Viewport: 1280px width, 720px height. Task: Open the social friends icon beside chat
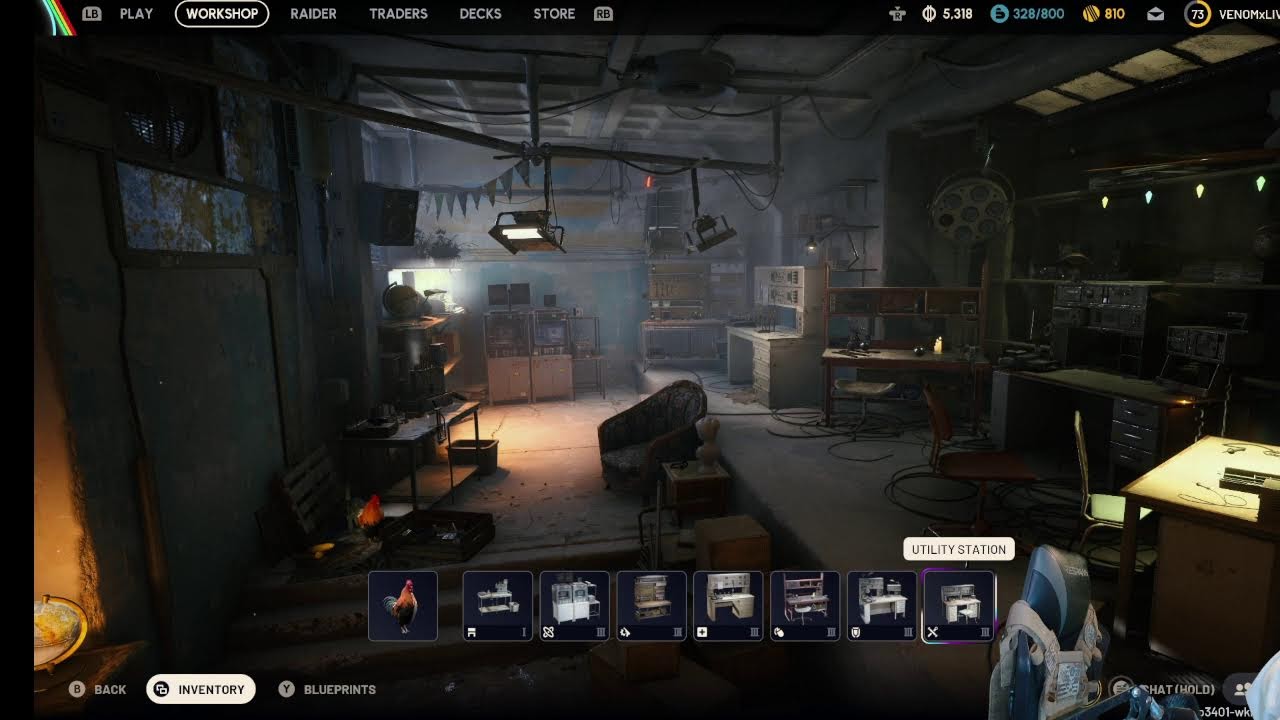tap(1243, 689)
